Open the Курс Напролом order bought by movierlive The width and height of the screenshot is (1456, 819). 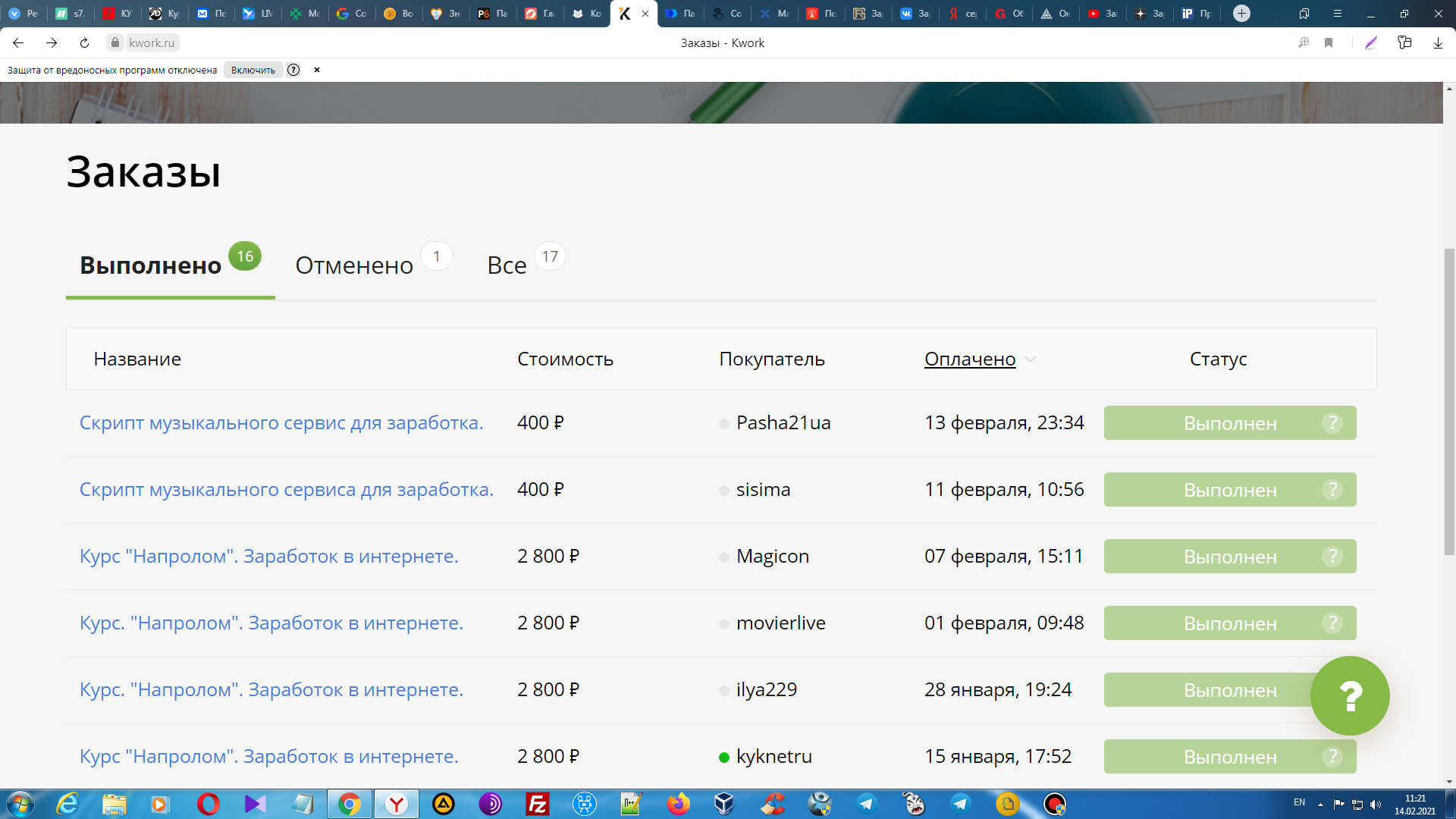pos(271,623)
